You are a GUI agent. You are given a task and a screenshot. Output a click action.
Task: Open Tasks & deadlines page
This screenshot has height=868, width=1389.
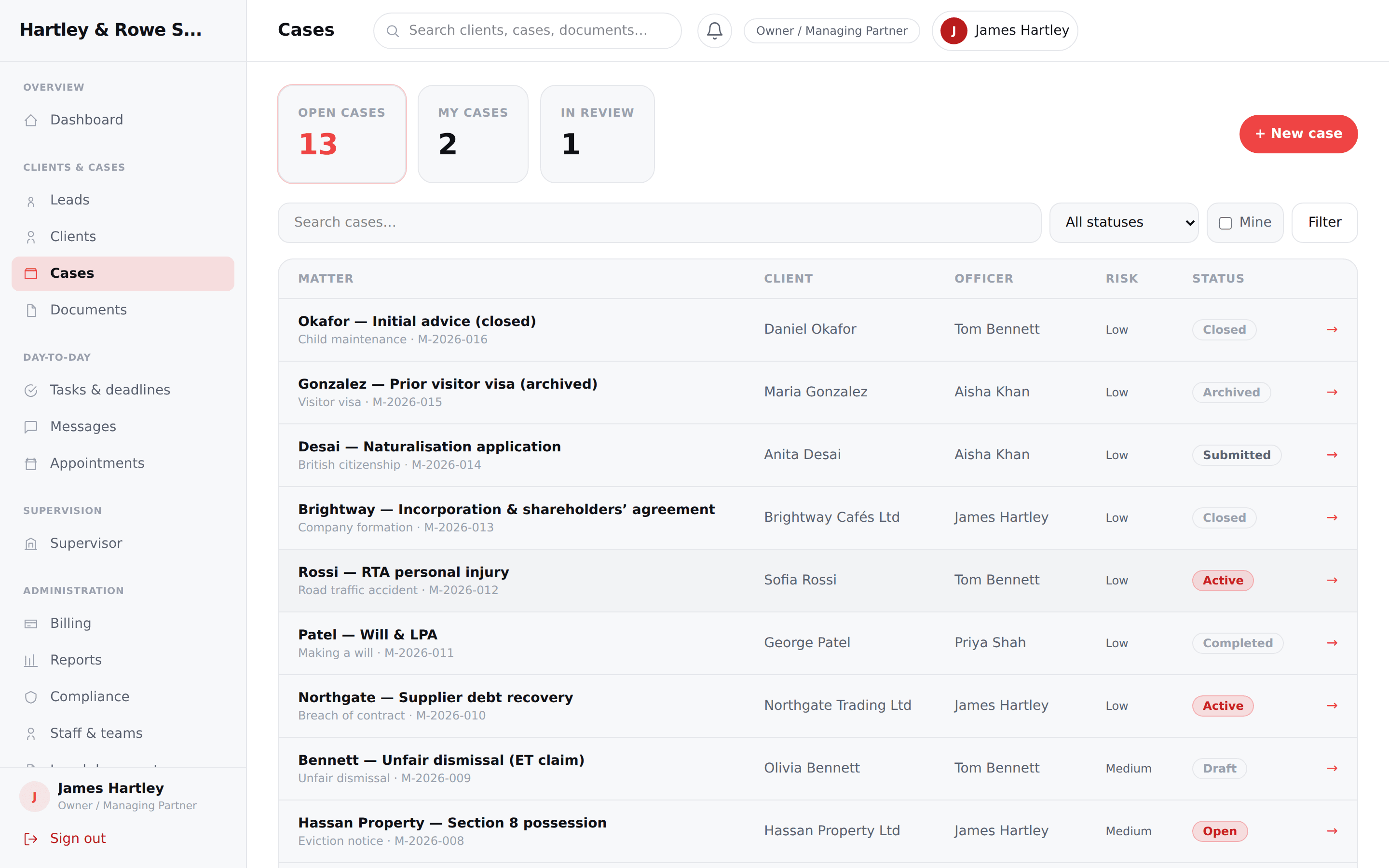123,391
